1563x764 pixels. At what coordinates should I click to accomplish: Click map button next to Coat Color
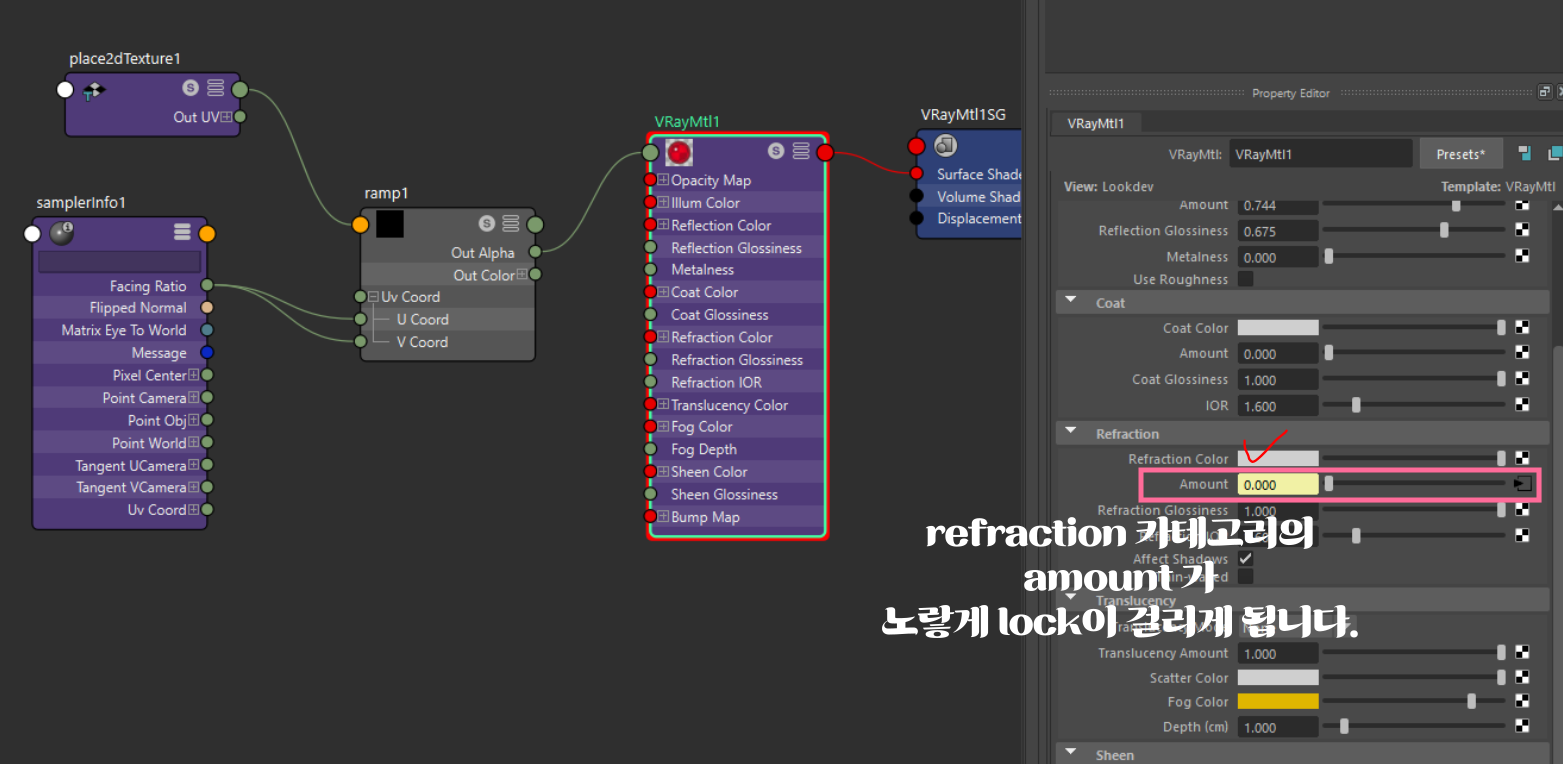point(1522,327)
